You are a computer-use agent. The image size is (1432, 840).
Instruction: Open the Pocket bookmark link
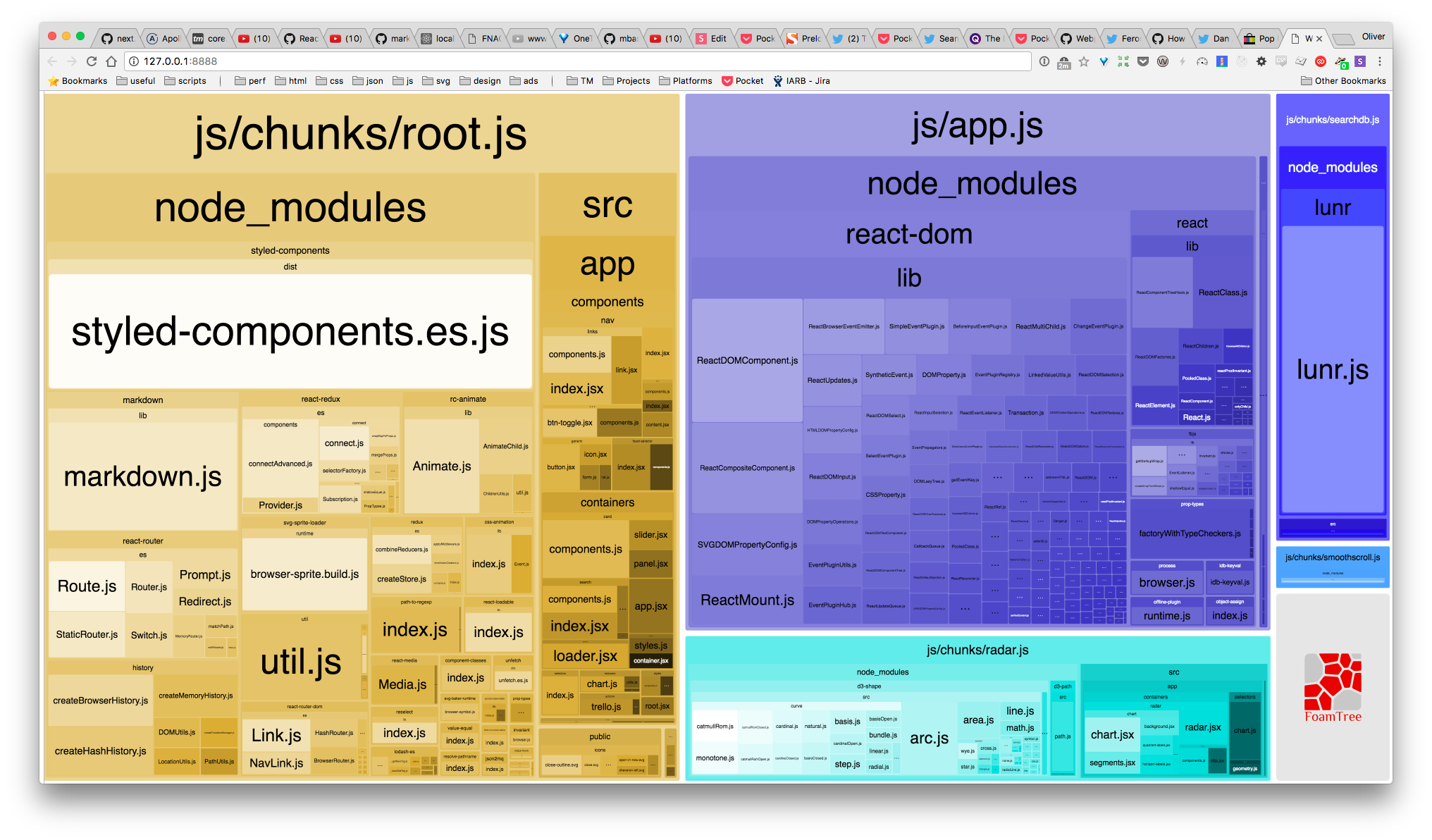[x=743, y=81]
